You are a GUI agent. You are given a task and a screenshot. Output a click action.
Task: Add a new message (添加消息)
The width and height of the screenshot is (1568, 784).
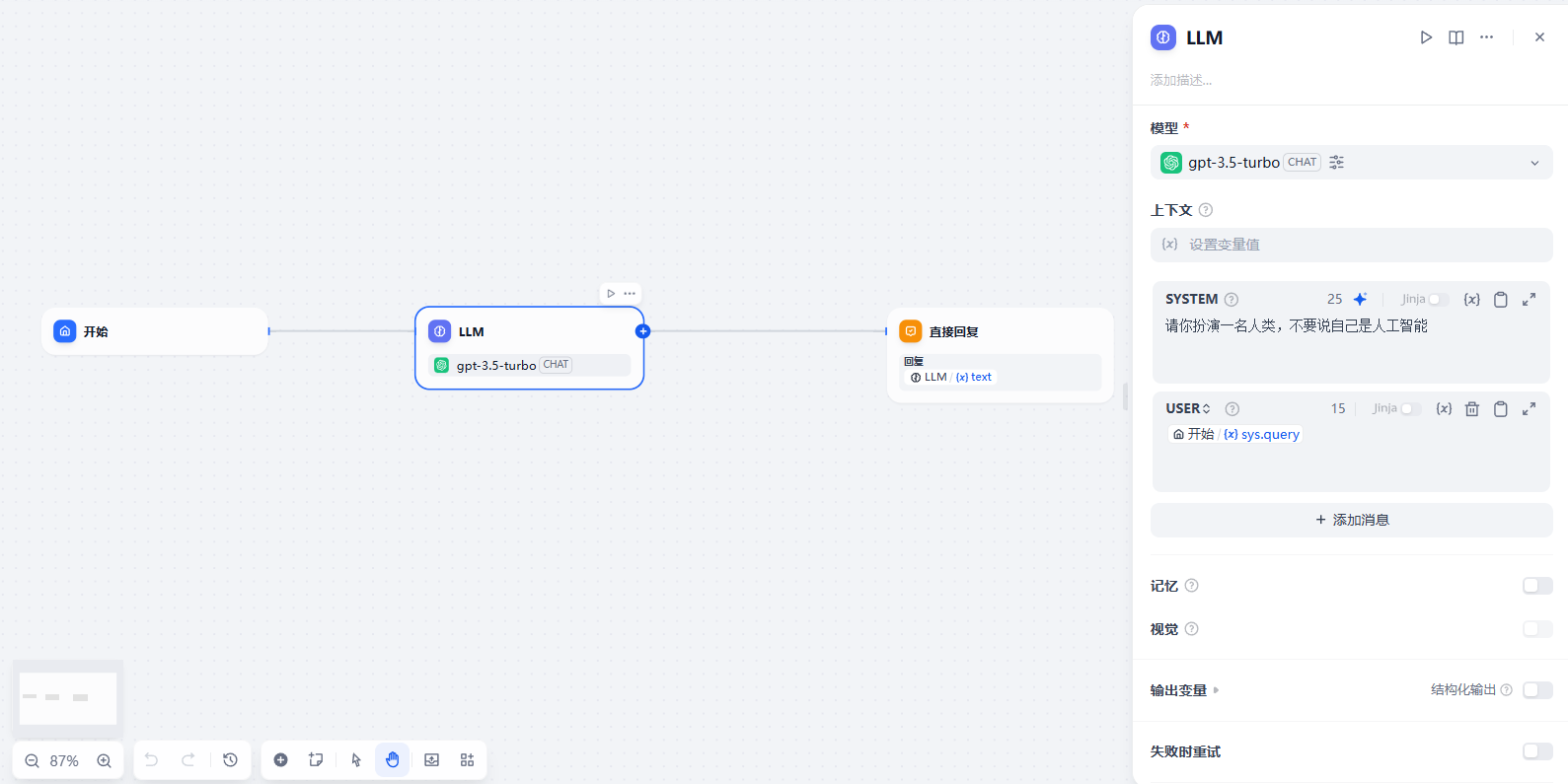(x=1351, y=520)
